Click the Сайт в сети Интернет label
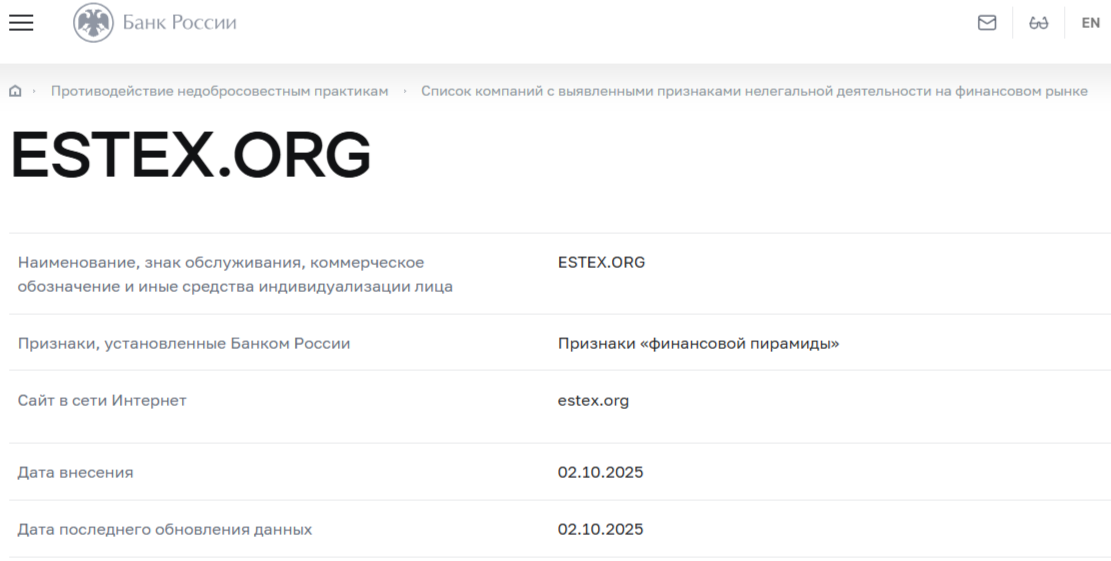The width and height of the screenshot is (1111, 561). click(102, 400)
